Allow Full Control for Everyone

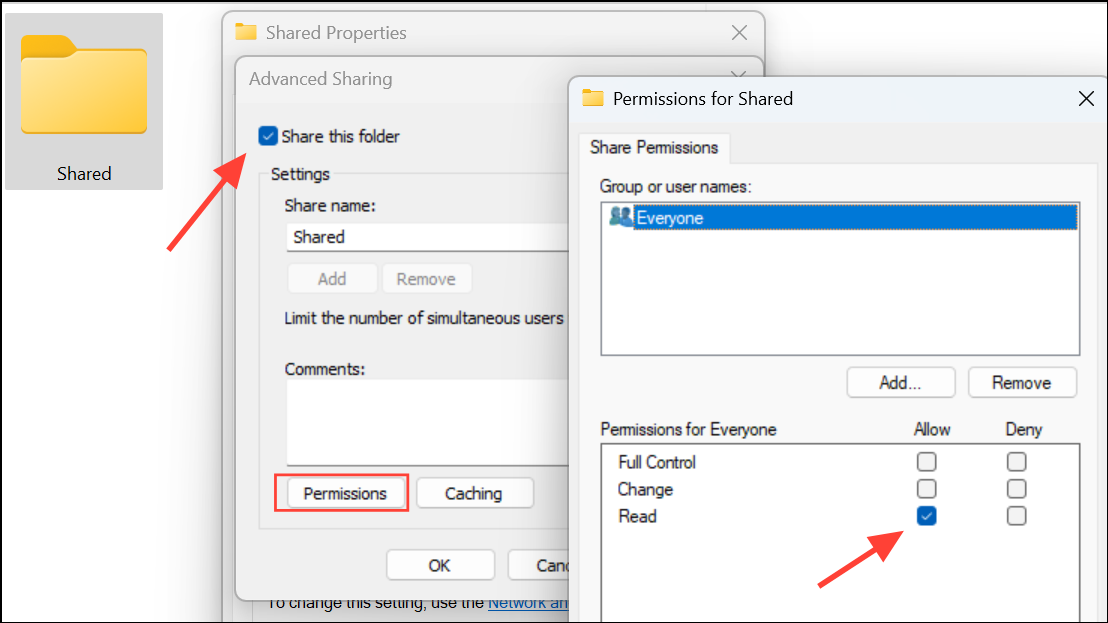(x=926, y=462)
